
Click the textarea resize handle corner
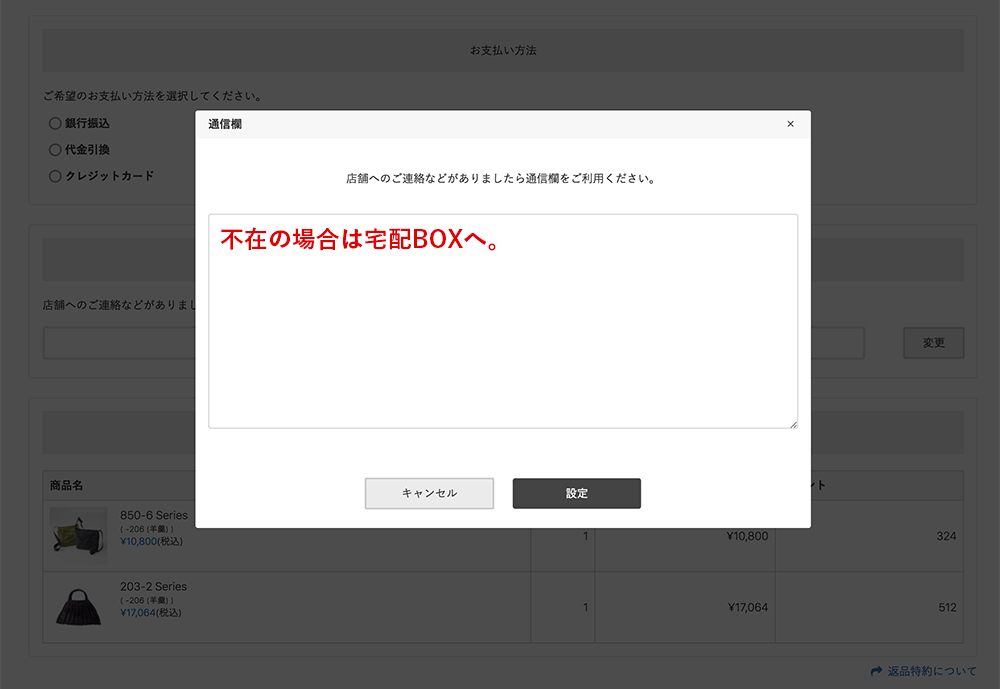pos(793,424)
